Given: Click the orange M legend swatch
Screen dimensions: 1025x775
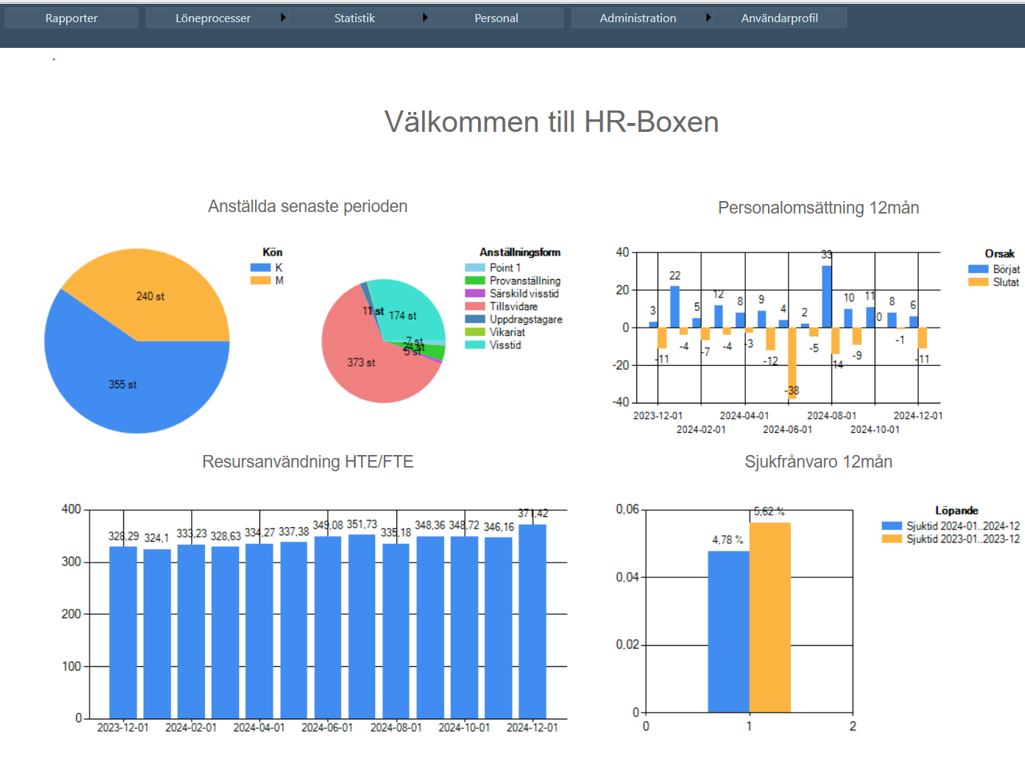Looking at the screenshot, I should (x=260, y=281).
